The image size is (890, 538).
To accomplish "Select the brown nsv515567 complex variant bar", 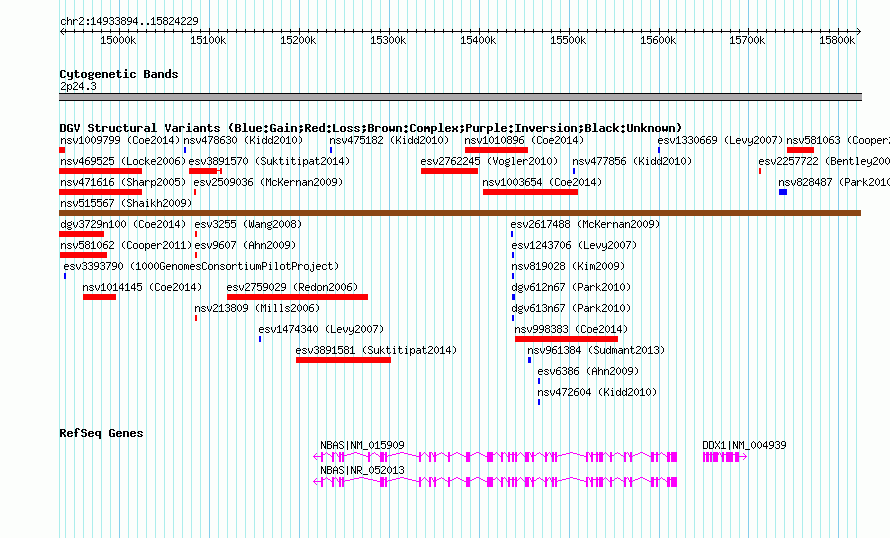I will [x=460, y=213].
